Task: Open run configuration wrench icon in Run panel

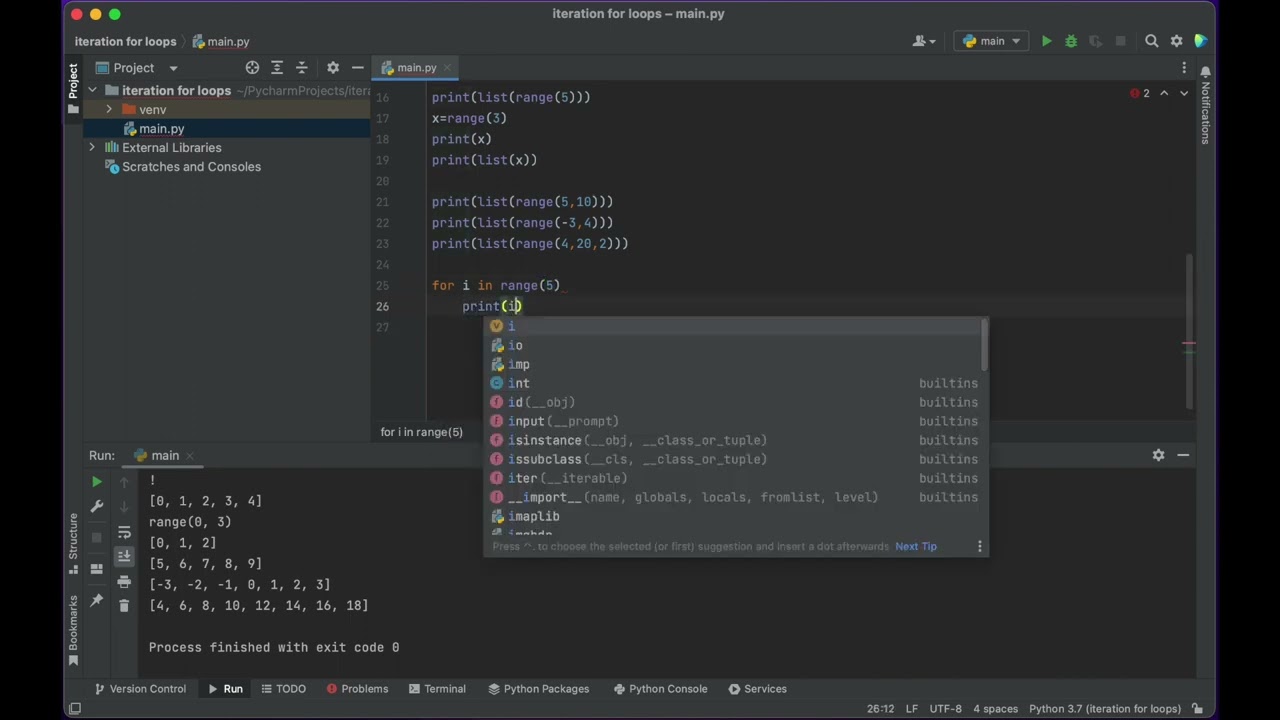Action: (x=96, y=507)
